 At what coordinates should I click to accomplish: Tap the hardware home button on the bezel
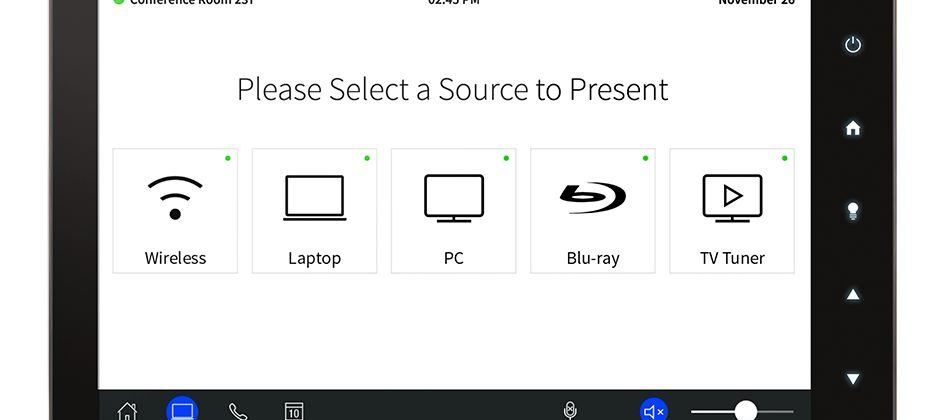pyautogui.click(x=853, y=128)
